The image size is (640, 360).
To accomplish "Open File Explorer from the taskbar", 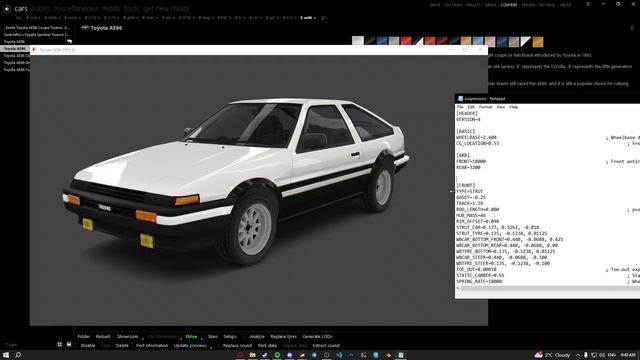I will [x=253, y=355].
